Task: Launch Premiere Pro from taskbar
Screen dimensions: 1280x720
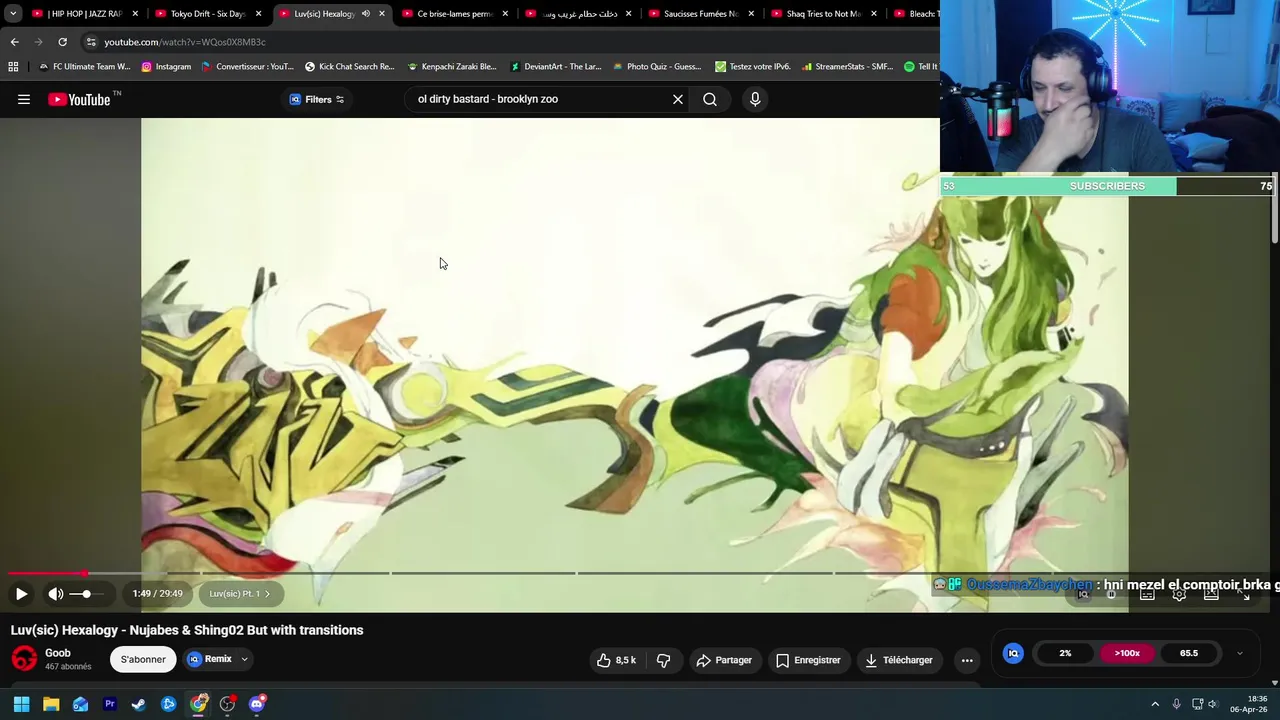Action: (110, 704)
